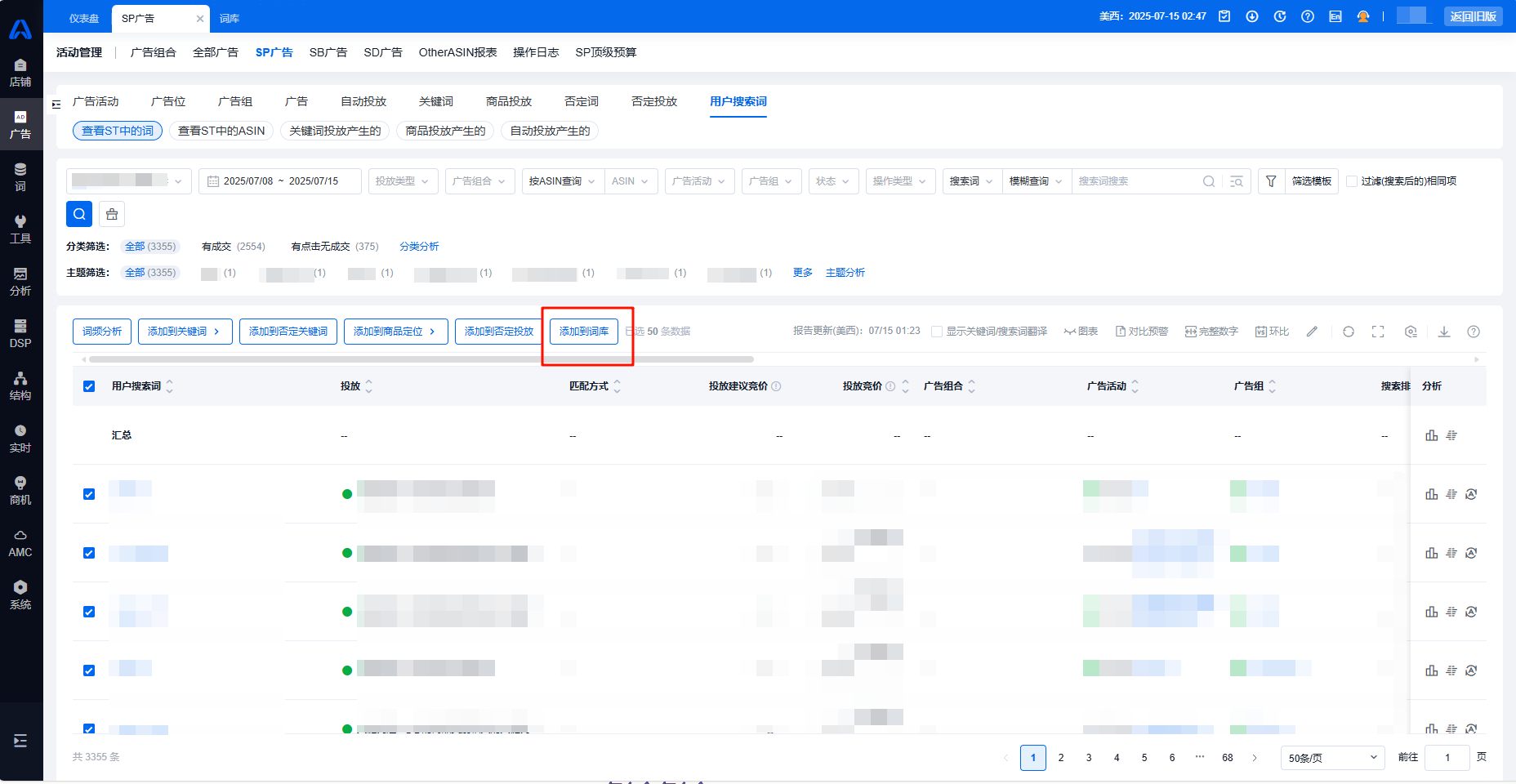Open the download center icon in top bar
The image size is (1516, 784).
(x=1252, y=16)
